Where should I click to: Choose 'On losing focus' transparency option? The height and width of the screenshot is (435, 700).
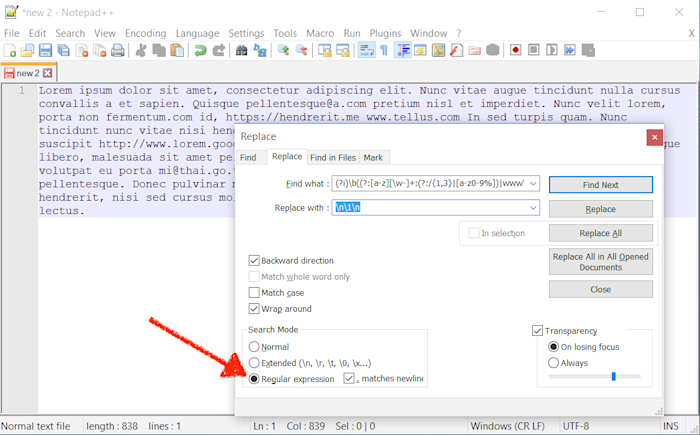coord(553,347)
